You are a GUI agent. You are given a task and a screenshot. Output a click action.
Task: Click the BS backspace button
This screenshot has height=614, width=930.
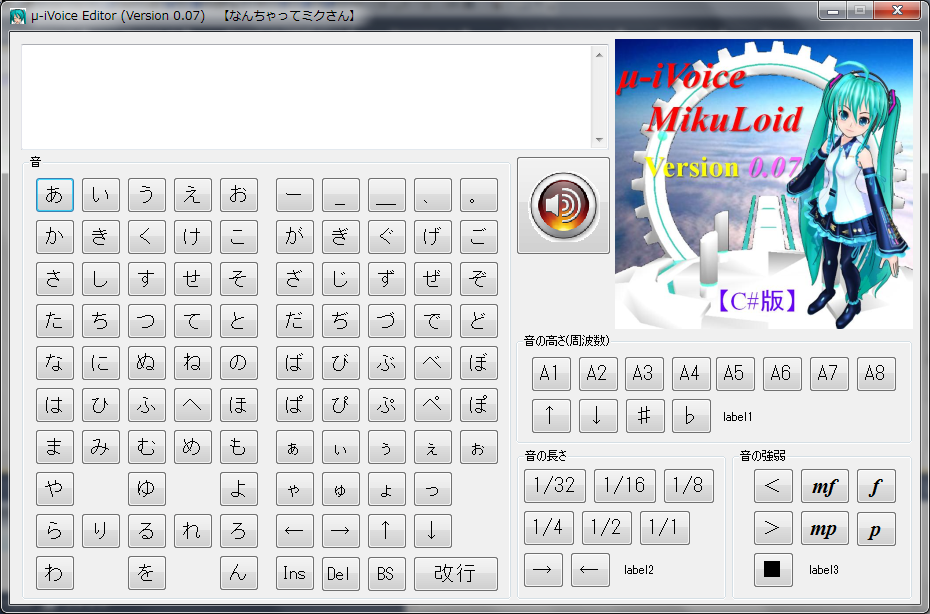click(x=387, y=573)
